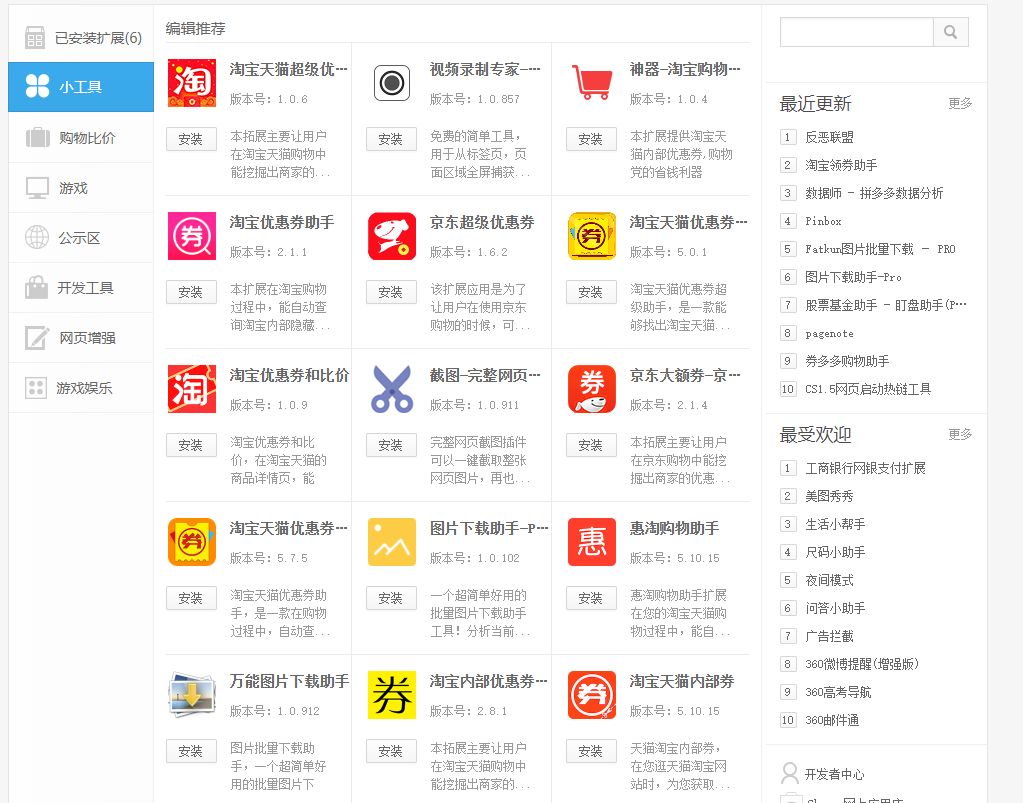This screenshot has height=803, width=1023.
Task: Open 夜间模式 in most popular list
Action: (x=829, y=581)
